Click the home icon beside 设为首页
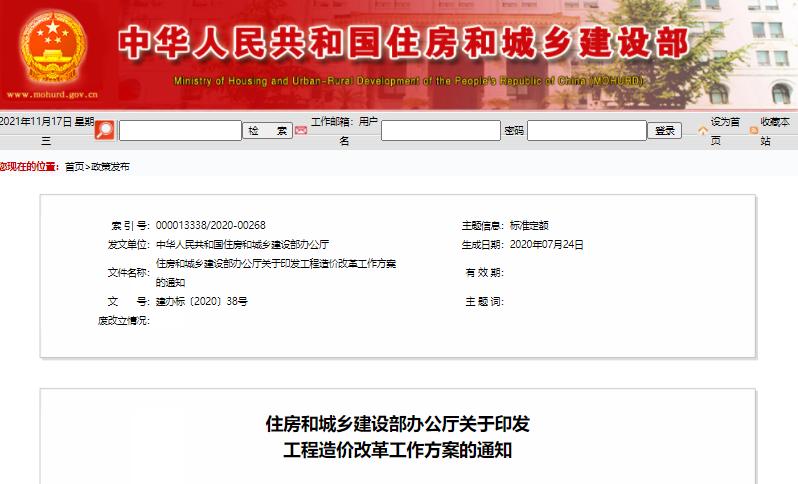Viewport: 798px width, 484px height. click(703, 131)
